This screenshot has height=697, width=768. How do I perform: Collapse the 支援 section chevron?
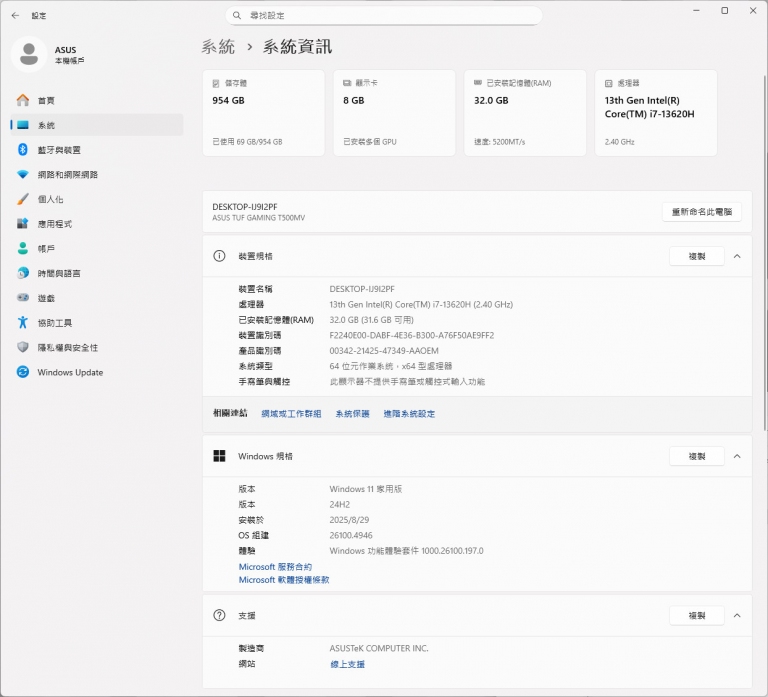(x=737, y=615)
